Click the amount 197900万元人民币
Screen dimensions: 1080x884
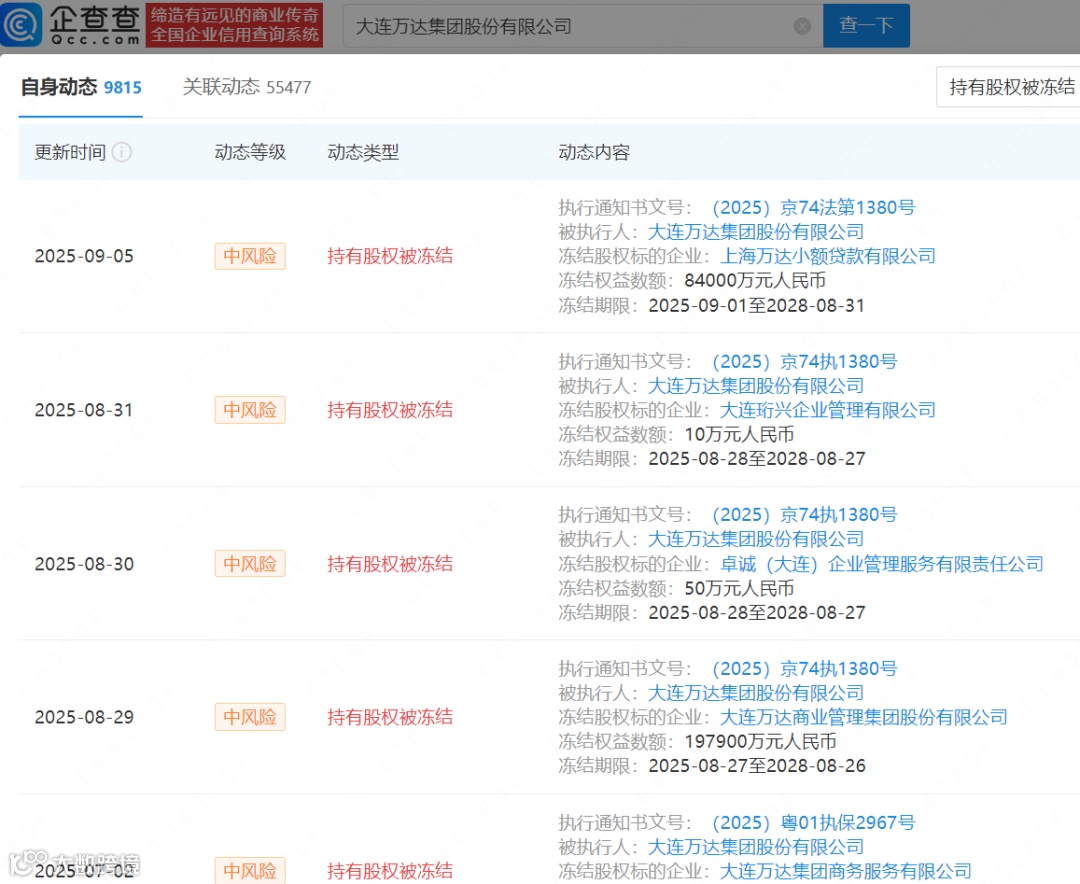point(760,741)
